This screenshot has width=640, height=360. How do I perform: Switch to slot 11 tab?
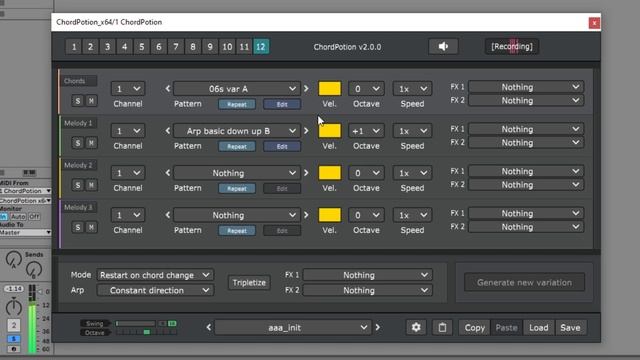pyautogui.click(x=244, y=47)
